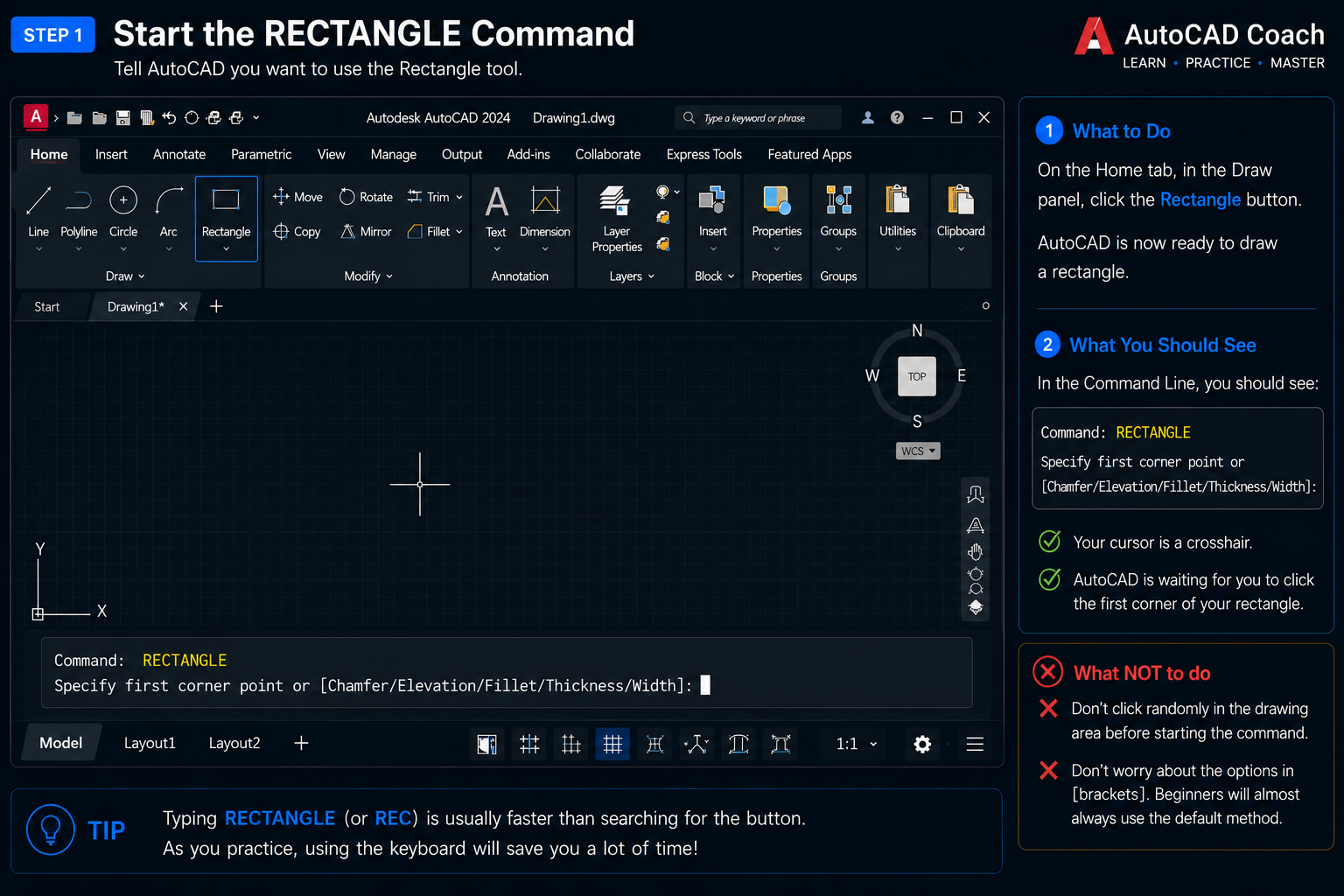This screenshot has width=1344, height=896.
Task: Add a new layout with plus button
Action: pos(301,743)
